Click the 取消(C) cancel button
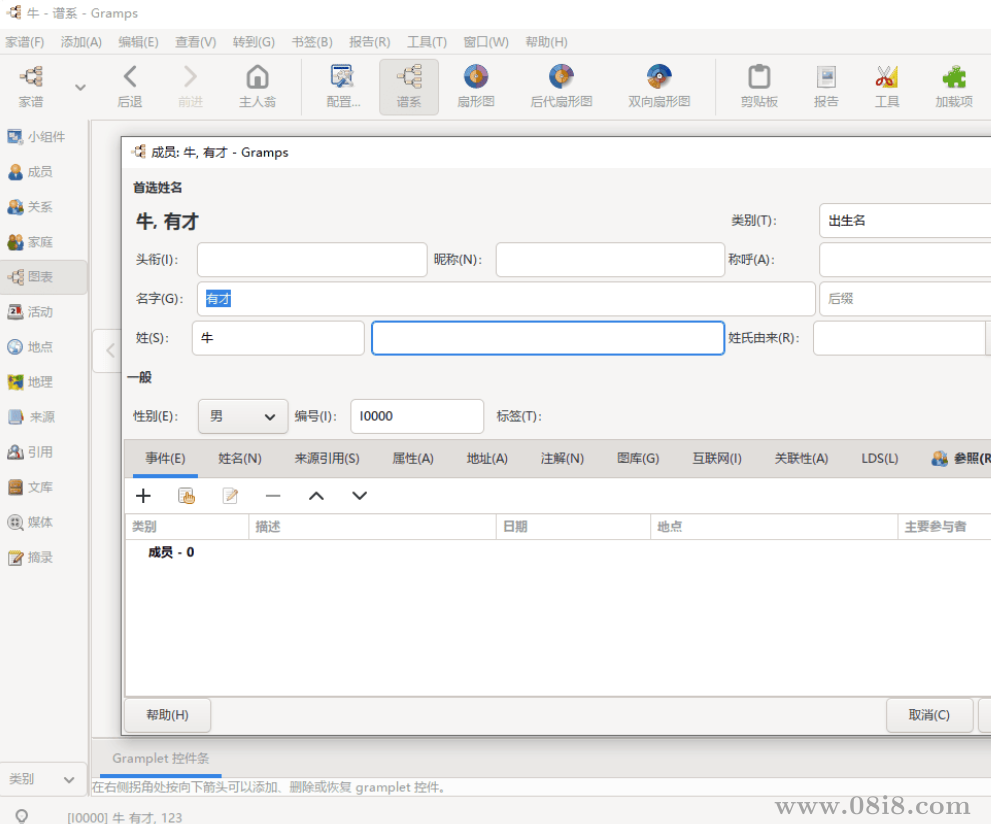This screenshot has height=824, width=991. 929,715
